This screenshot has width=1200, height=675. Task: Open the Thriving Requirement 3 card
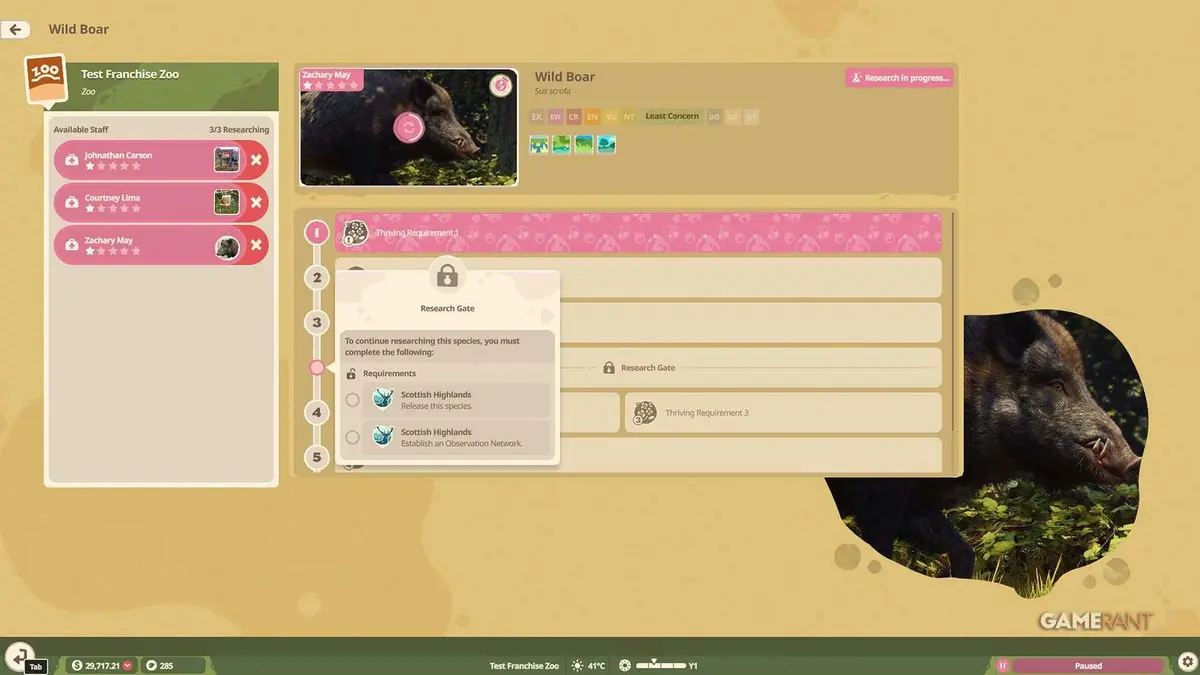[783, 412]
